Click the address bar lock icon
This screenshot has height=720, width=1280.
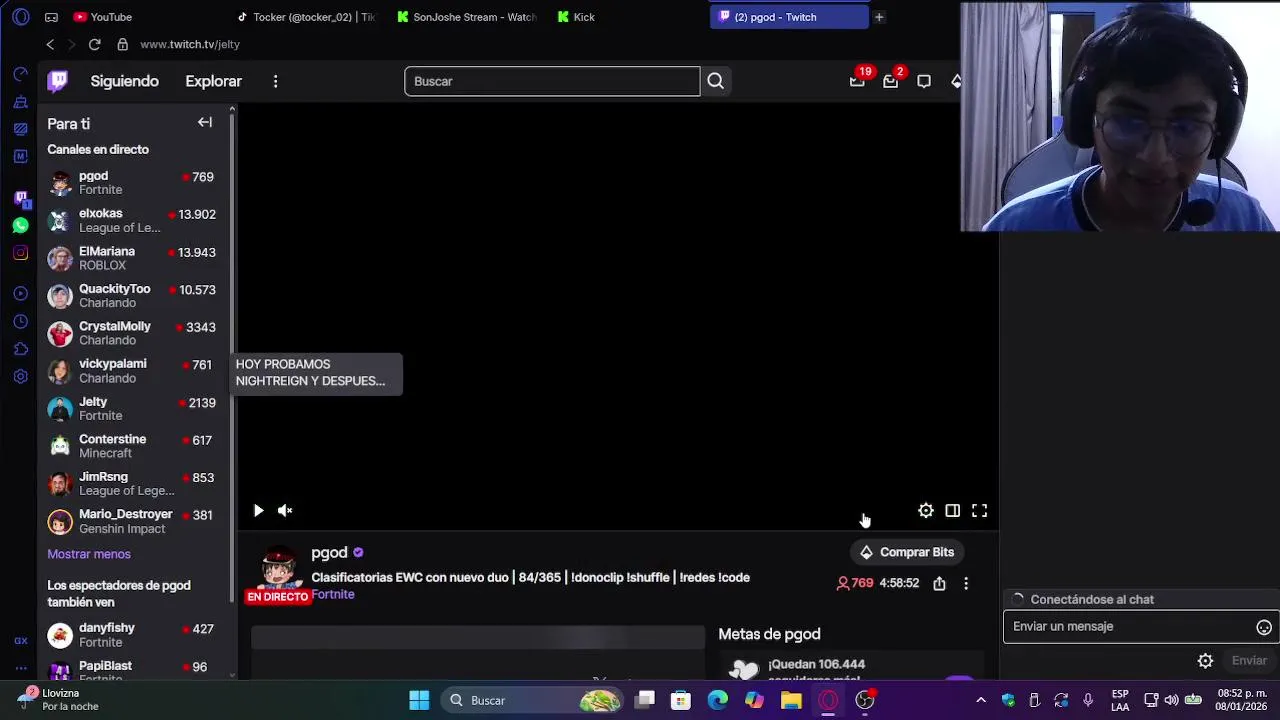point(122,44)
